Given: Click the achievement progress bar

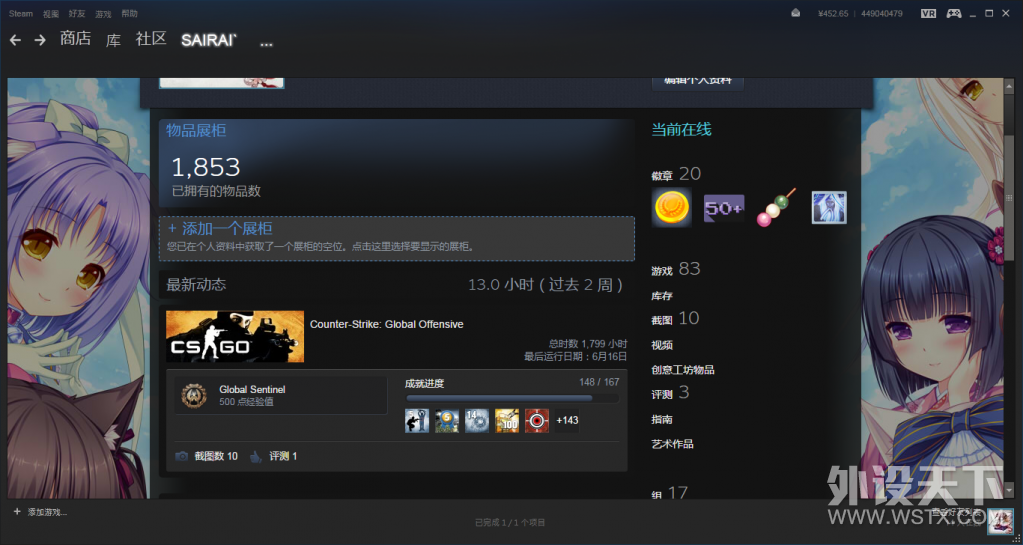Looking at the screenshot, I should pyautogui.click(x=512, y=398).
